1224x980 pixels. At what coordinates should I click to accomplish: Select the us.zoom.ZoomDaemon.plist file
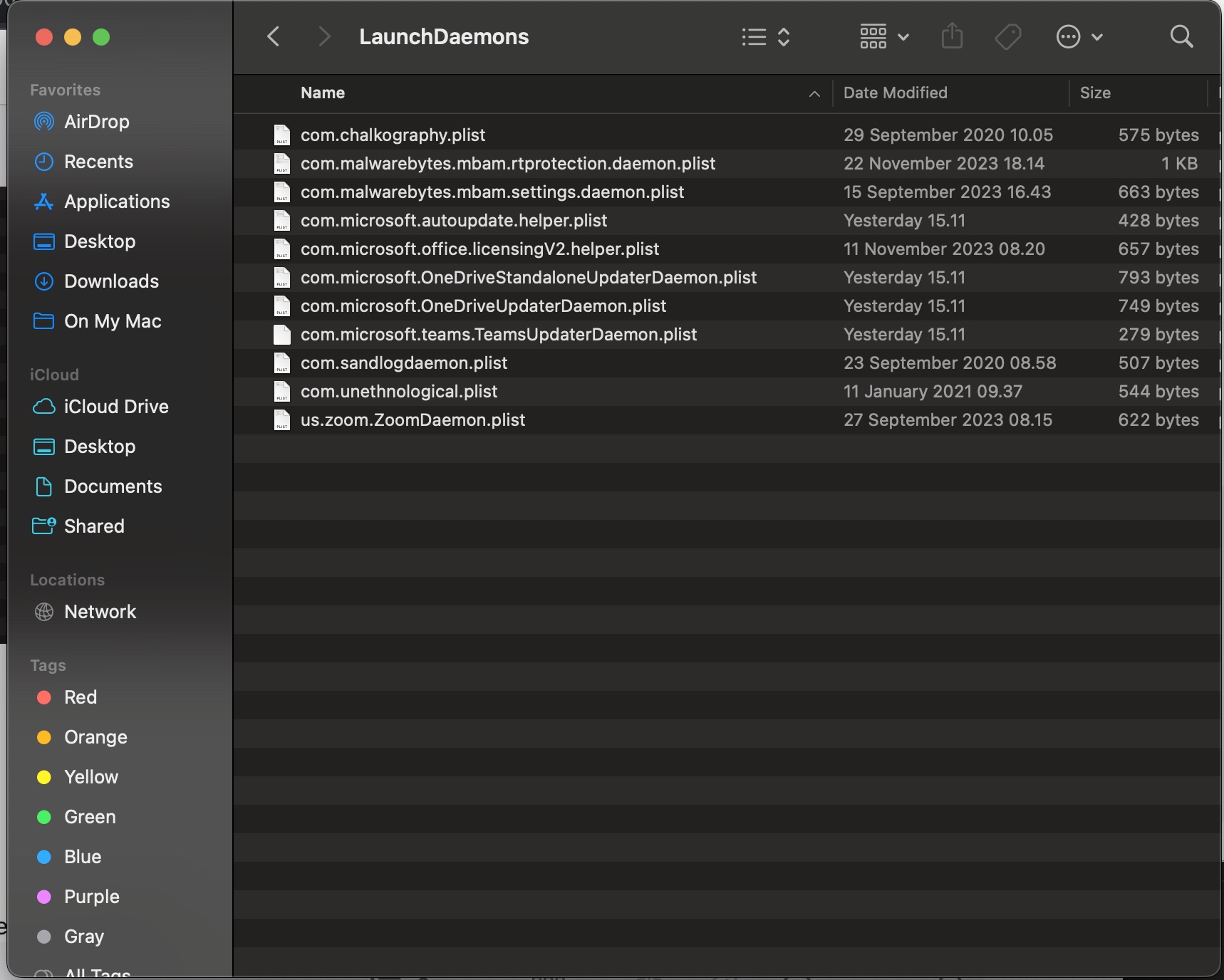[413, 420]
